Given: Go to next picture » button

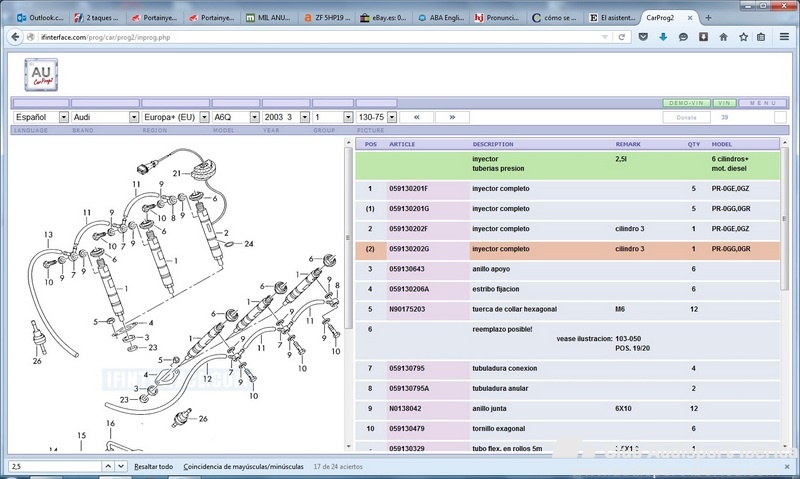Looking at the screenshot, I should point(452,117).
